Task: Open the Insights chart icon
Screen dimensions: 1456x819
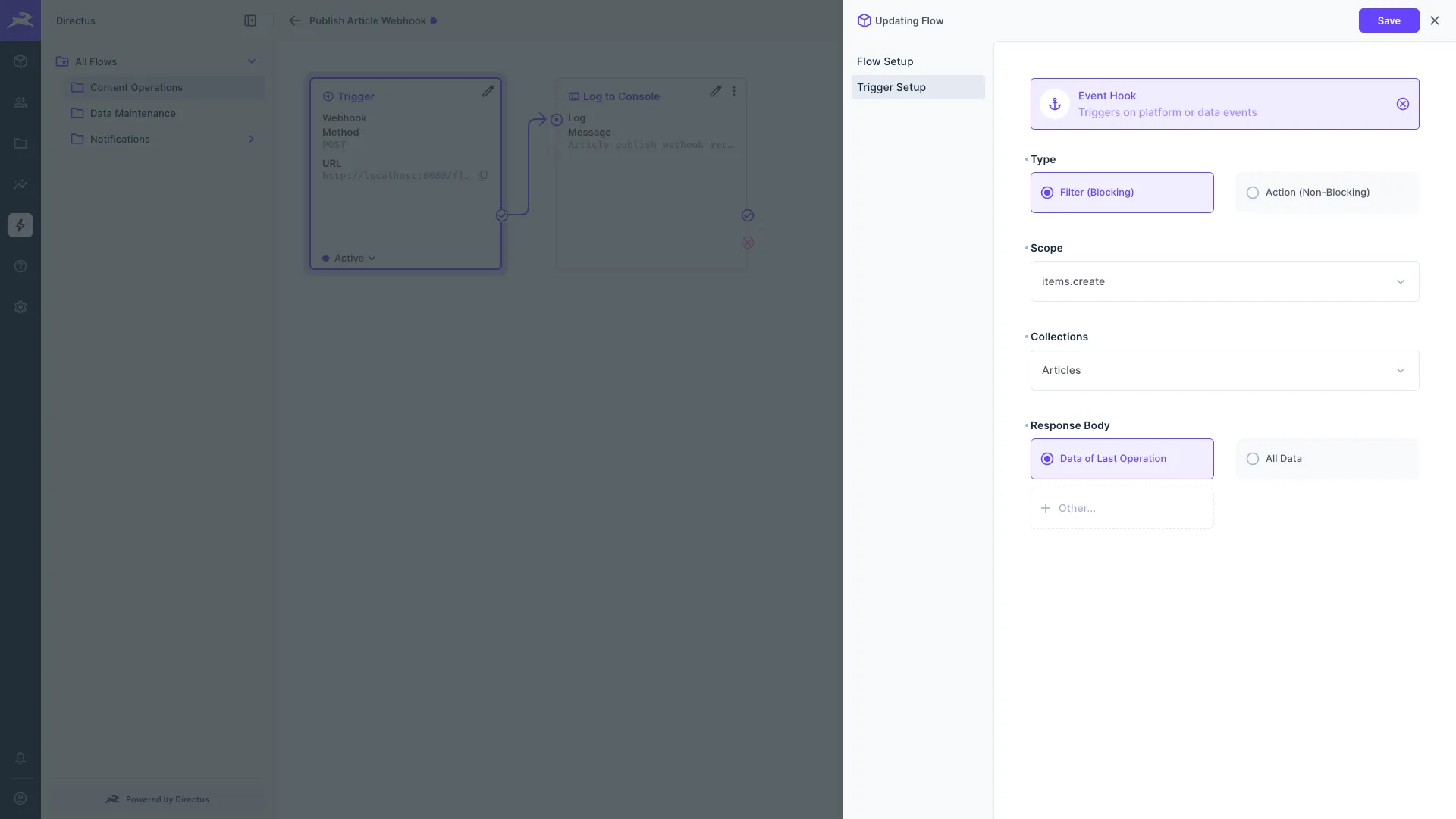Action: coord(20,184)
